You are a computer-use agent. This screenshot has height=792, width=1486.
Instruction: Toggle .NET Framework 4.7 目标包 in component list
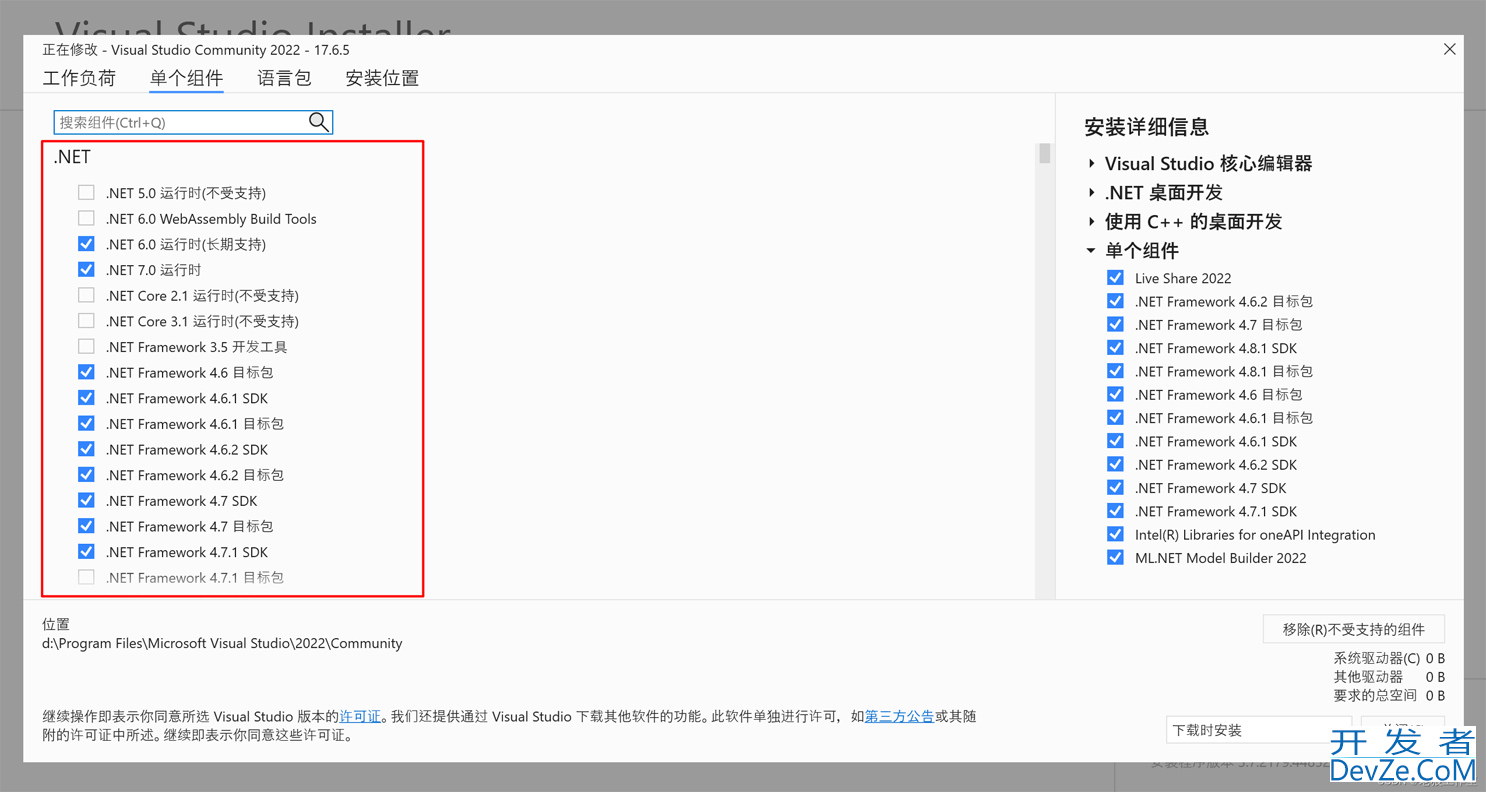pyautogui.click(x=87, y=526)
